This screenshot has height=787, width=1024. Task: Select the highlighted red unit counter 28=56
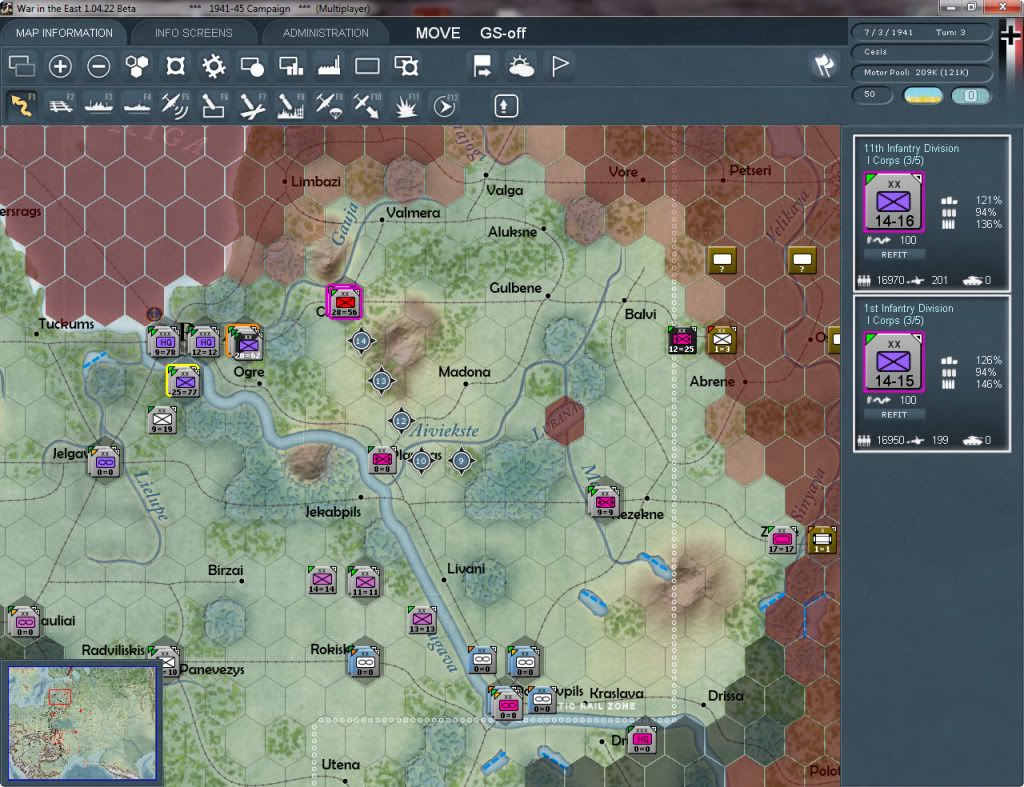click(x=344, y=302)
